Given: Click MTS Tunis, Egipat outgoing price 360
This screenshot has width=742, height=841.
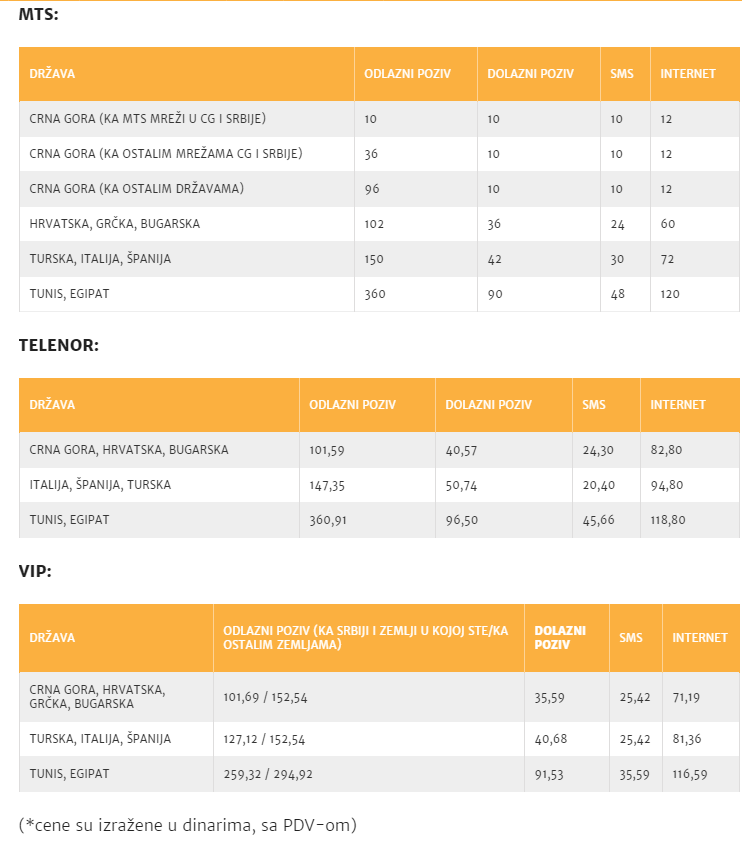Looking at the screenshot, I should [x=375, y=294].
